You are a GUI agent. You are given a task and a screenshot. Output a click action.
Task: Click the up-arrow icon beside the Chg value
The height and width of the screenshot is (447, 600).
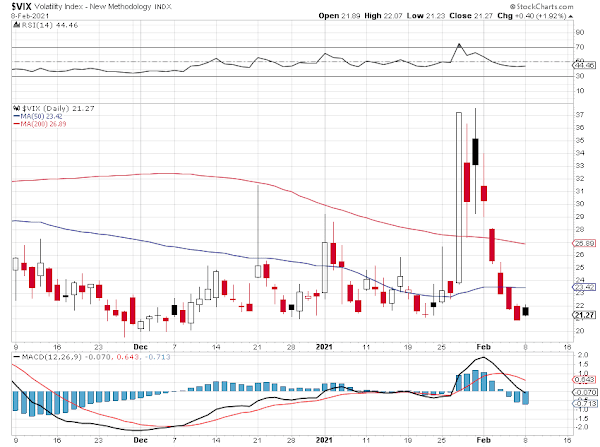pyautogui.click(x=571, y=16)
